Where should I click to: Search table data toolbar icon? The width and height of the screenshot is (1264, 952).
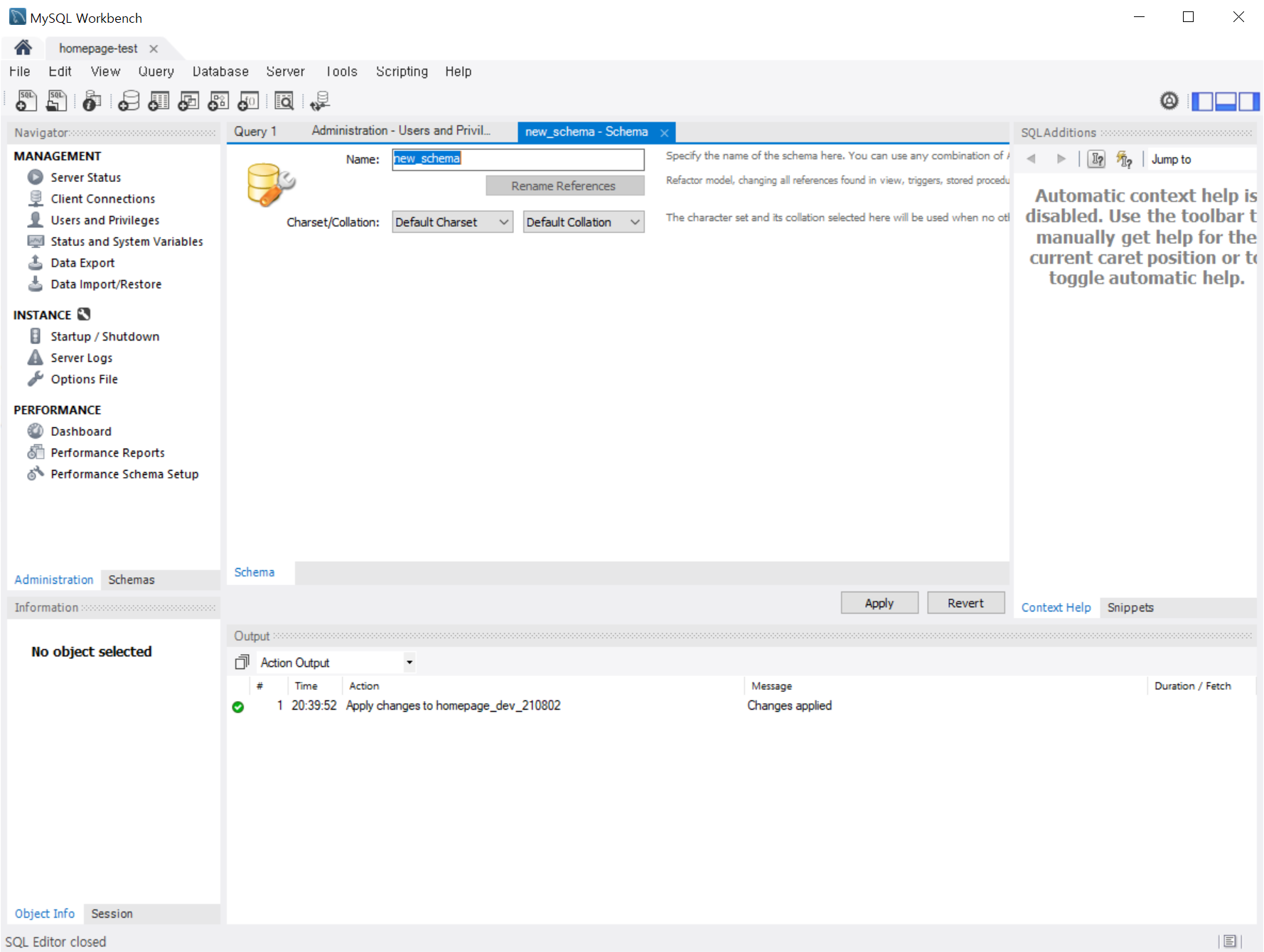click(284, 101)
